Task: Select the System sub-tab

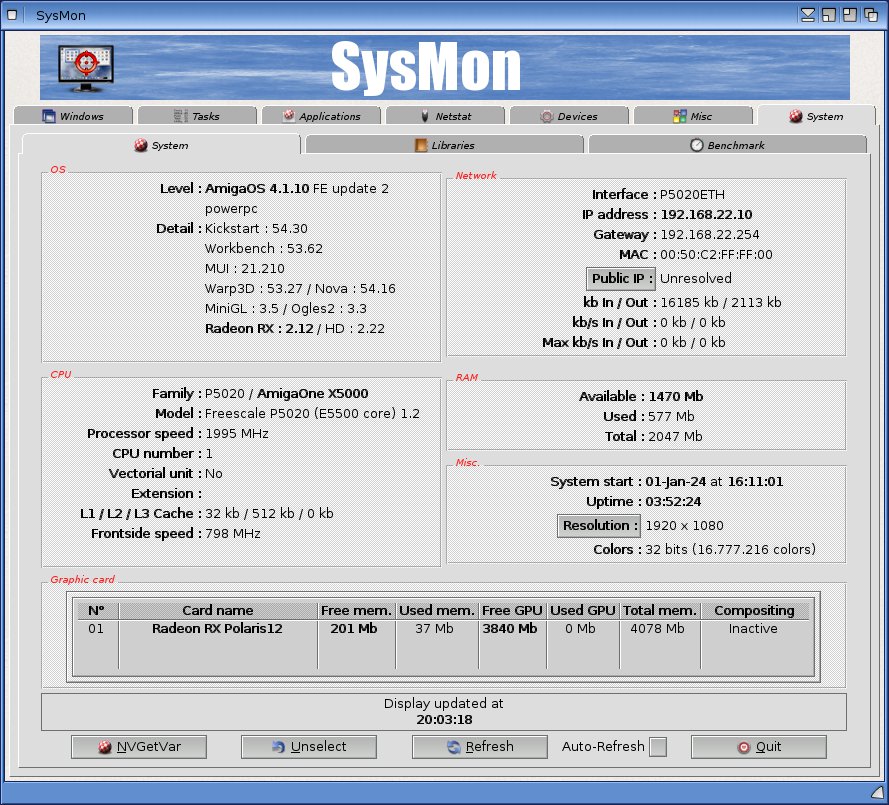Action: 161,145
